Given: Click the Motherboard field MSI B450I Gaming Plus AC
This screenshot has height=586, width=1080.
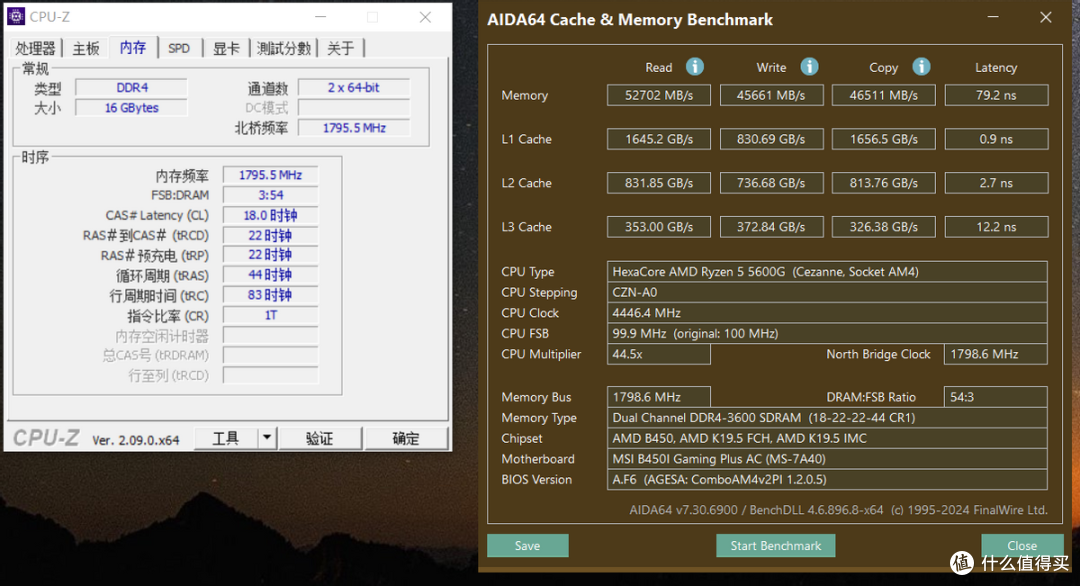Looking at the screenshot, I should (x=827, y=459).
